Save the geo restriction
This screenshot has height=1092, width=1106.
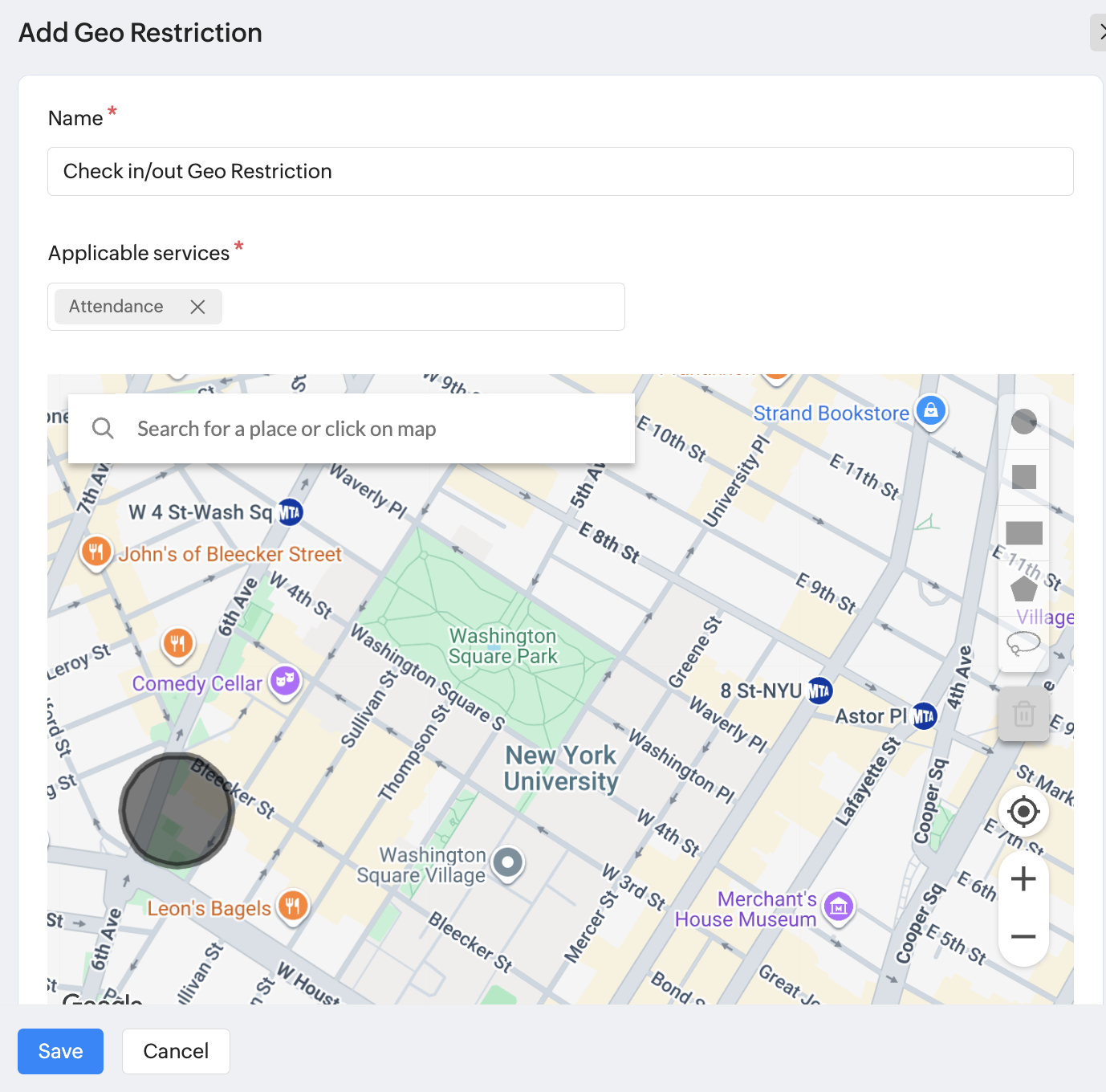(61, 1051)
